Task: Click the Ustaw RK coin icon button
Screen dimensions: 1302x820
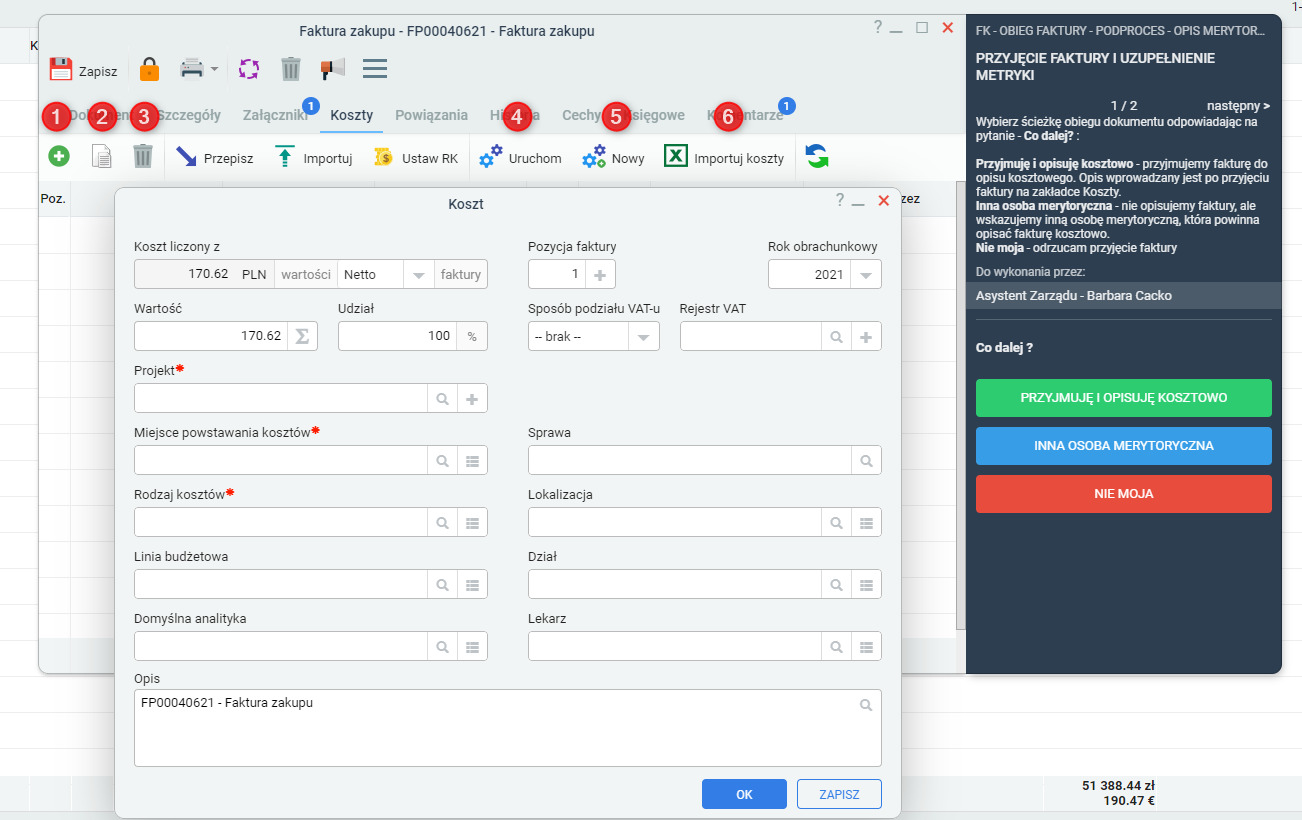Action: [415, 158]
